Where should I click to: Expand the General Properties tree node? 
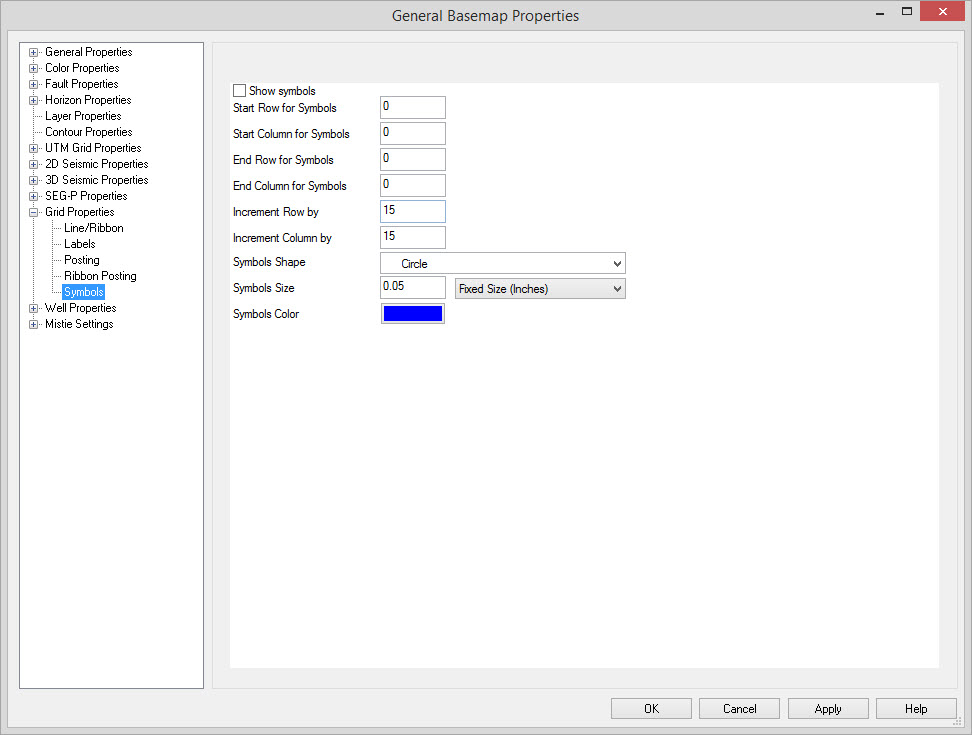coord(34,52)
